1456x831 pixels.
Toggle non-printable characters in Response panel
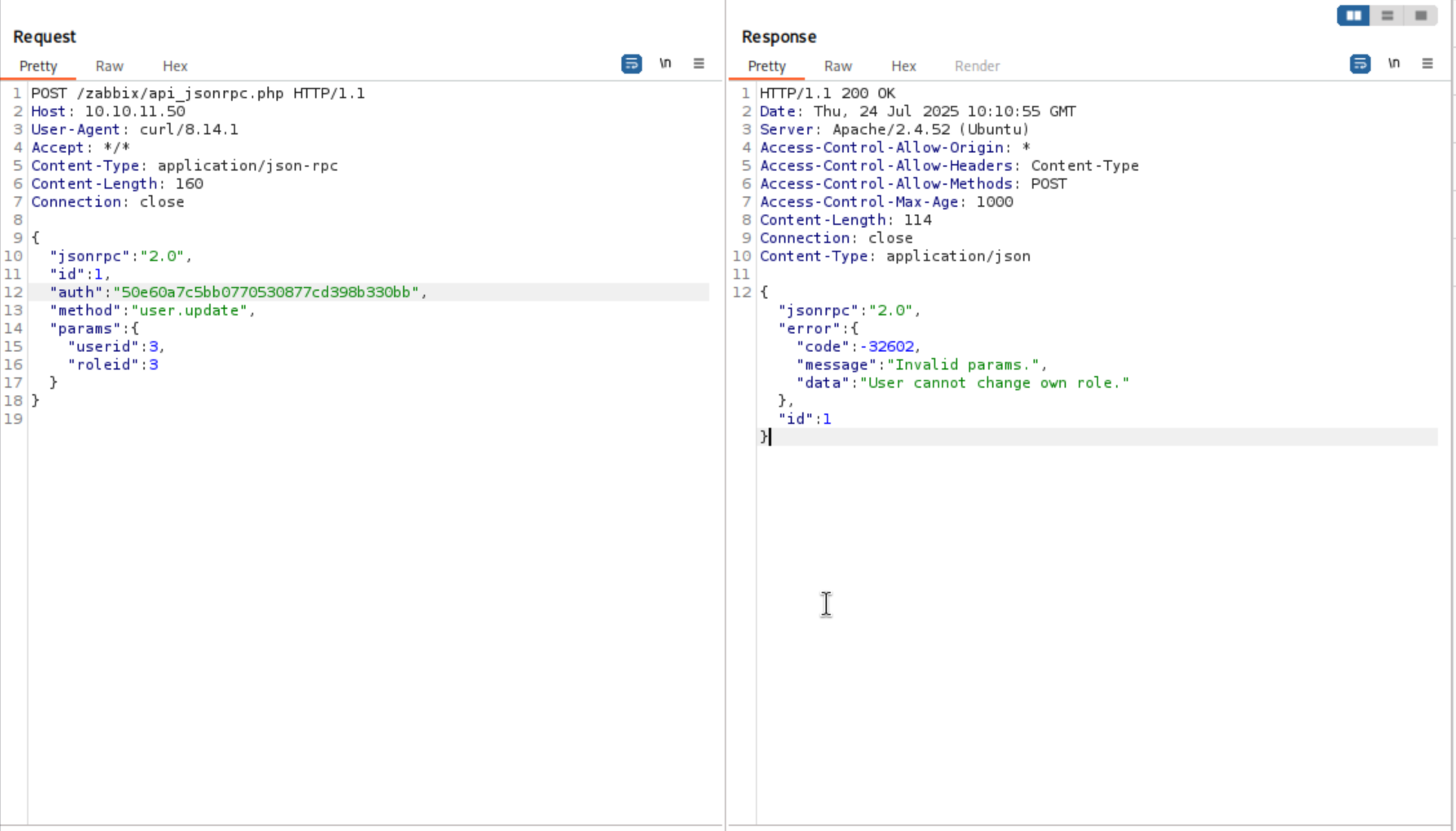[x=1394, y=63]
